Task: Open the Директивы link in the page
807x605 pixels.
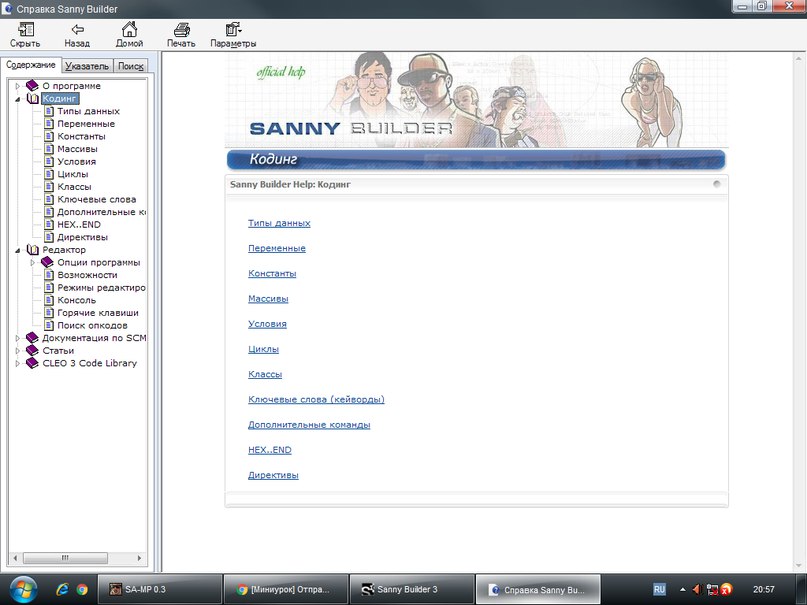Action: tap(273, 475)
